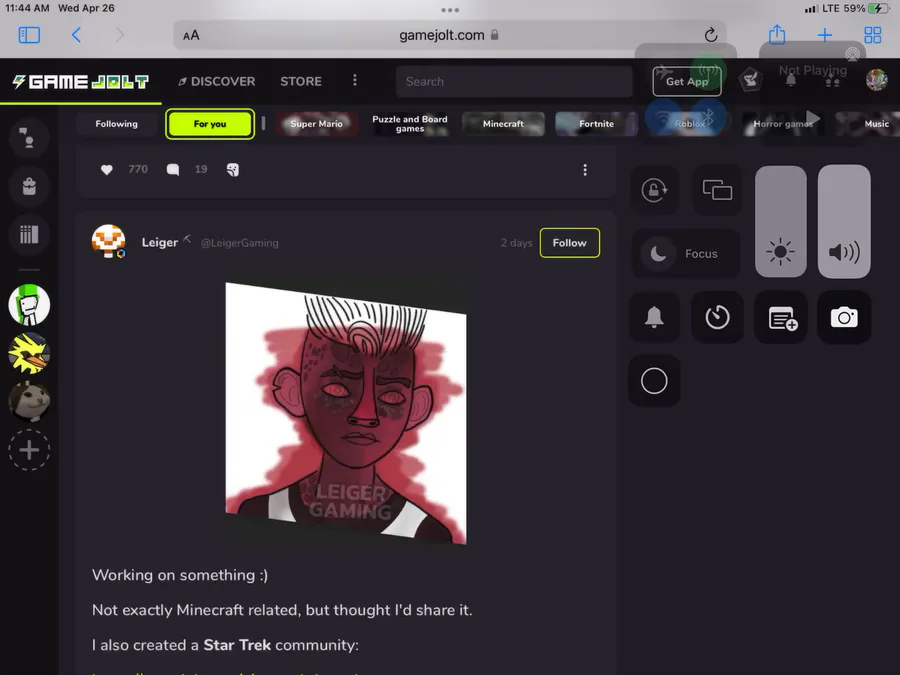Open the Store page
Viewport: 900px width, 675px height.
301,82
